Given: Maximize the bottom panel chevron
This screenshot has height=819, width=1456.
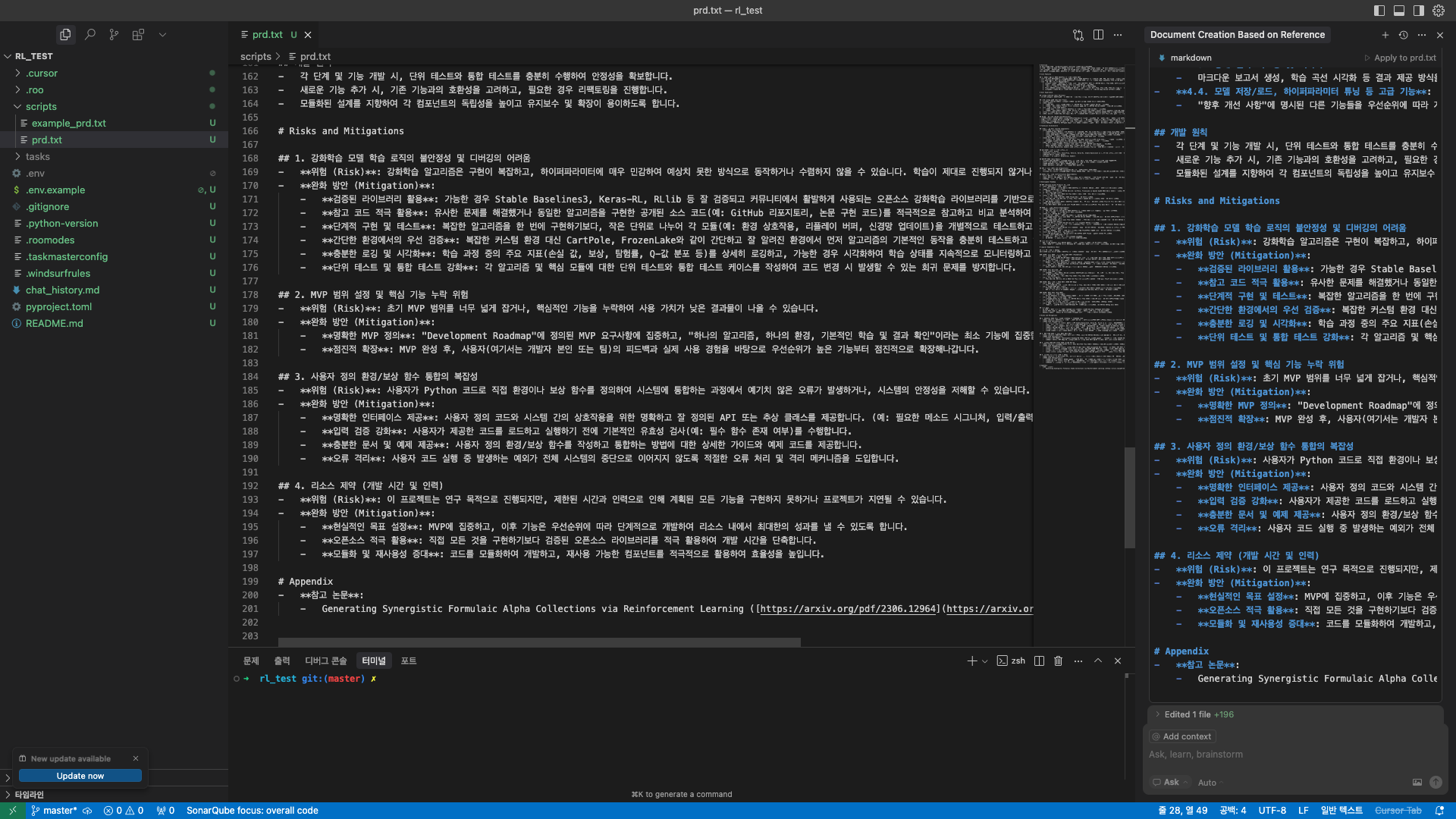Looking at the screenshot, I should tap(1098, 661).
